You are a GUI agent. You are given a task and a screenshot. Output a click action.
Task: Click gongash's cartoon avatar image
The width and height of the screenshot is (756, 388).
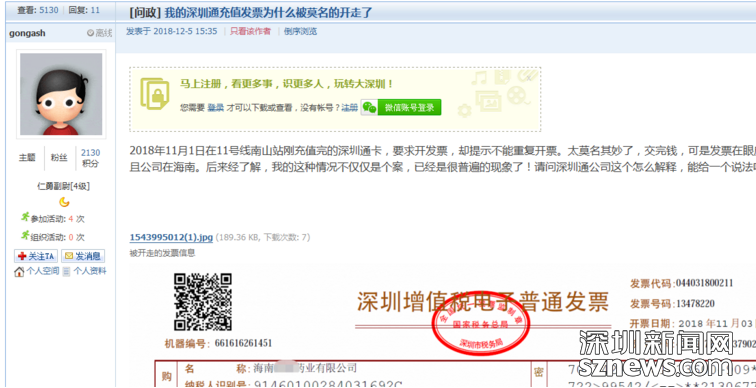pyautogui.click(x=61, y=94)
